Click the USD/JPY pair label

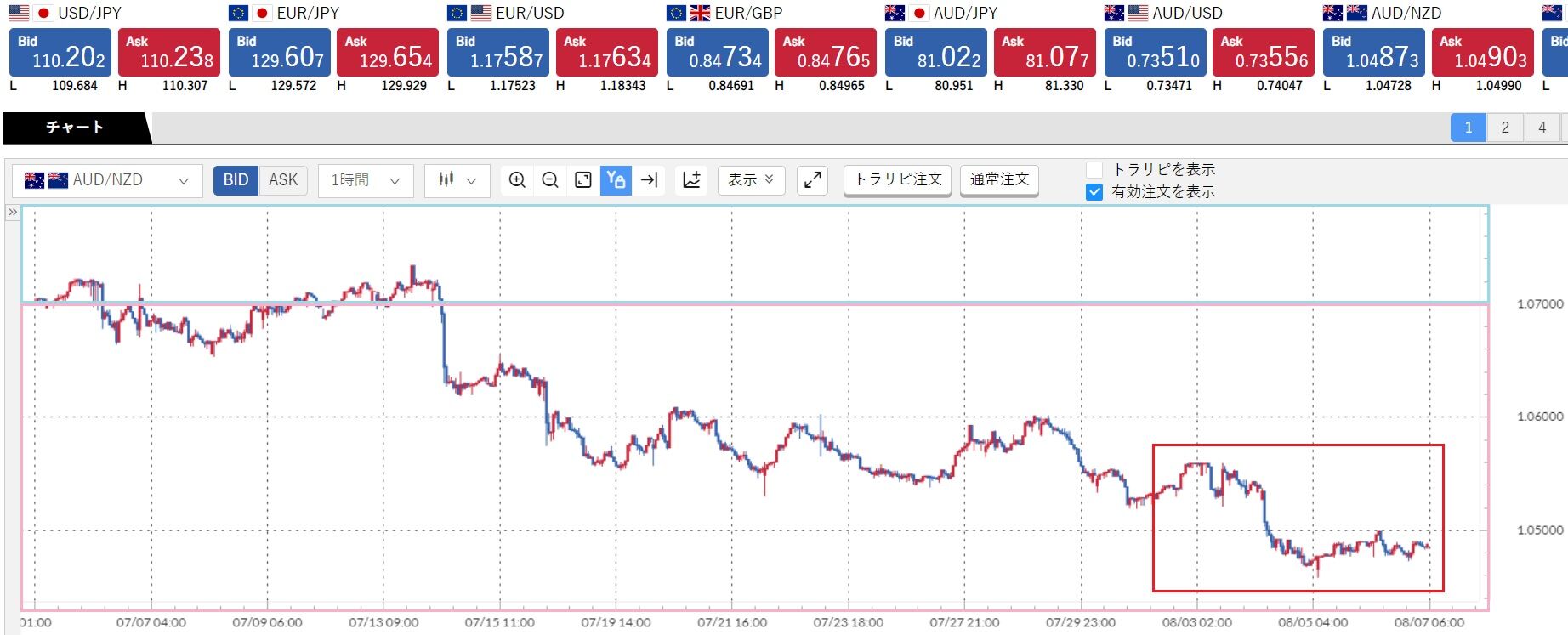point(89,13)
